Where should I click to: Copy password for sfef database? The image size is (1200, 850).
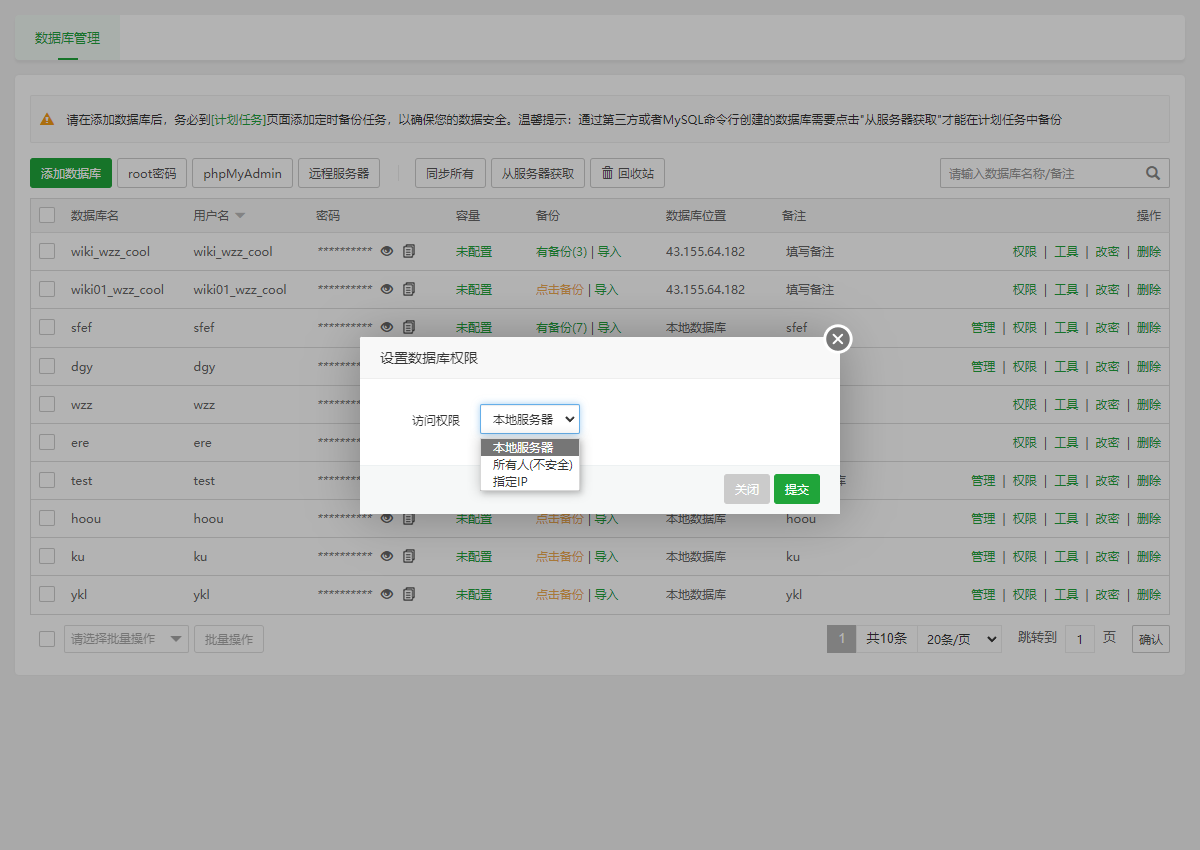coord(409,328)
